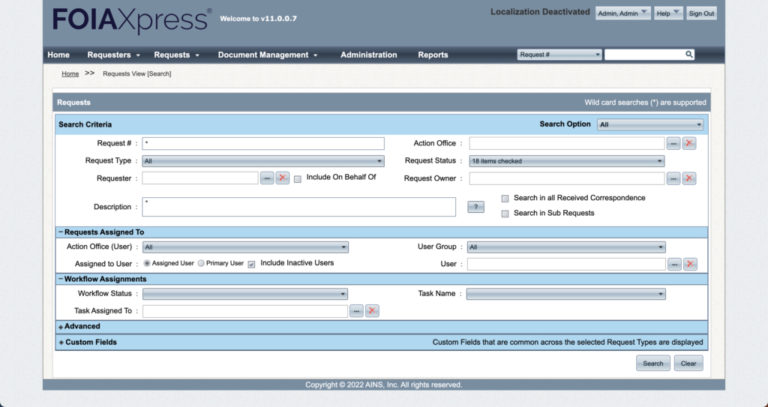This screenshot has width=768, height=407.
Task: Click the magnifier icon in top search box
Action: coord(689,54)
